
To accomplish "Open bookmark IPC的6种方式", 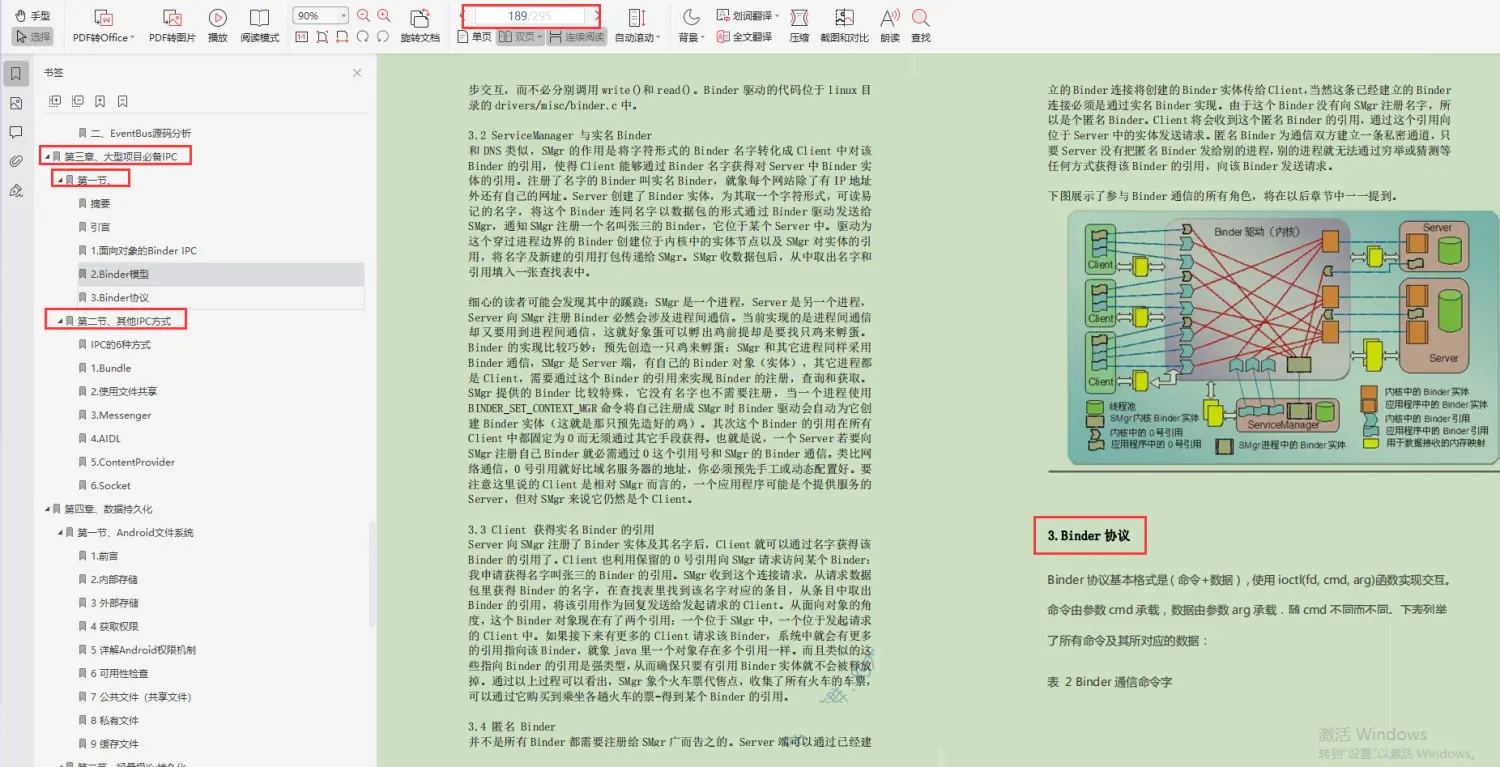I will [114, 345].
